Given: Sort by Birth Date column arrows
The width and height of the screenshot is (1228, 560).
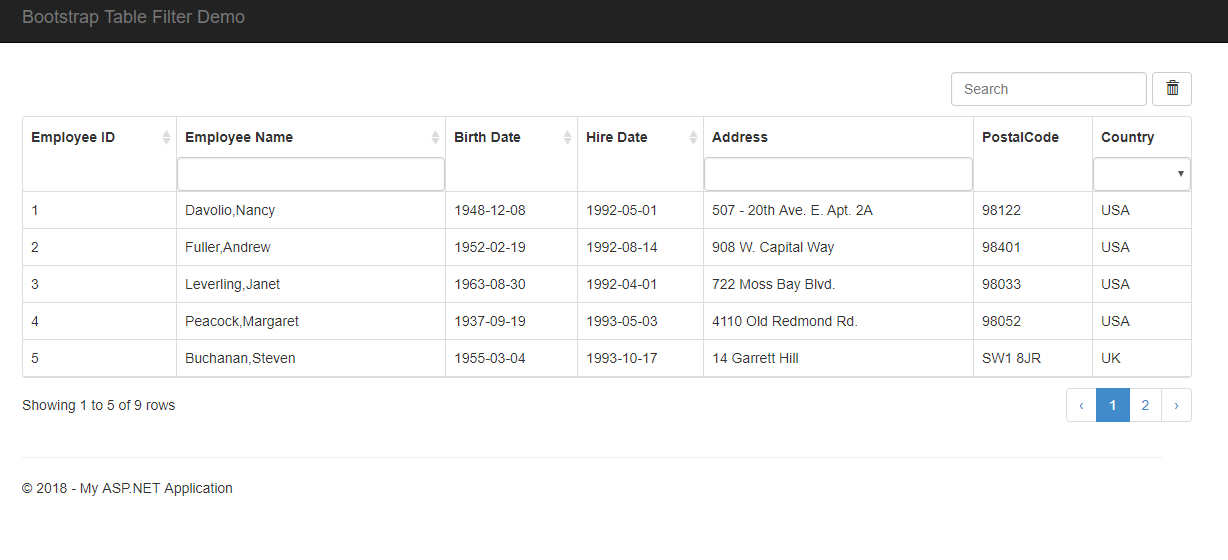Looking at the screenshot, I should 567,138.
